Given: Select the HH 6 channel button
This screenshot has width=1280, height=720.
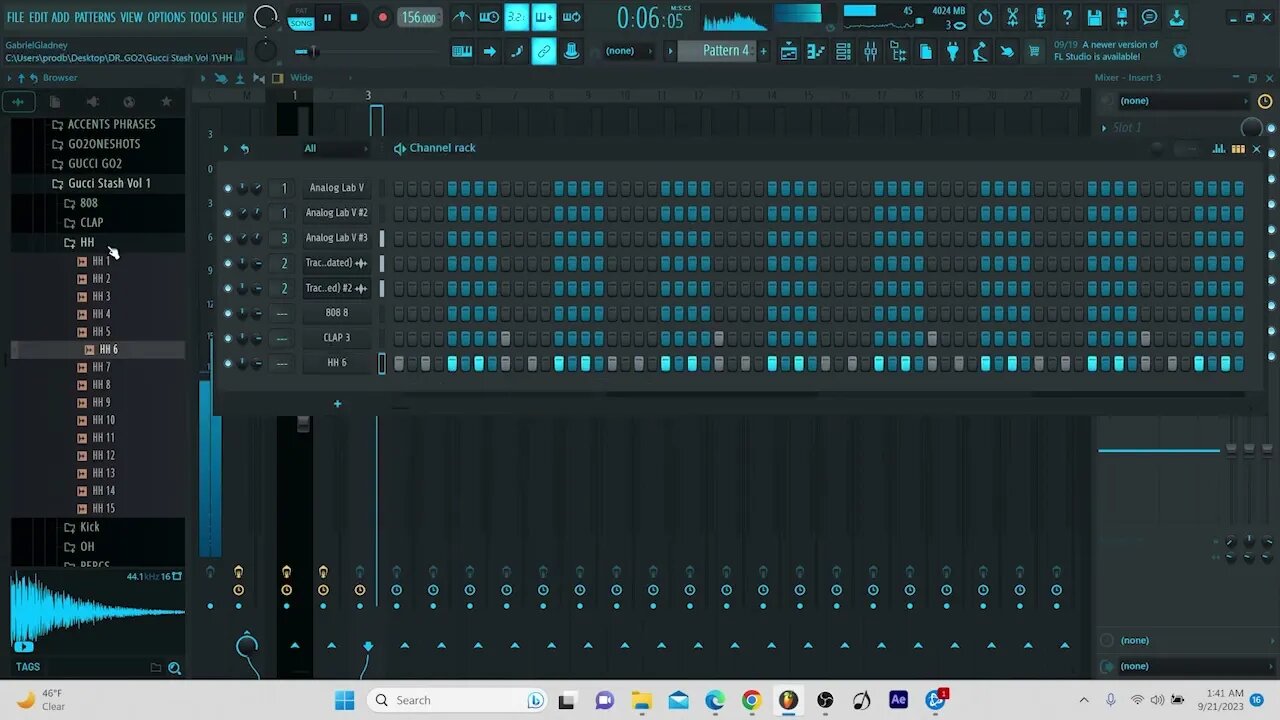Looking at the screenshot, I should coord(337,363).
